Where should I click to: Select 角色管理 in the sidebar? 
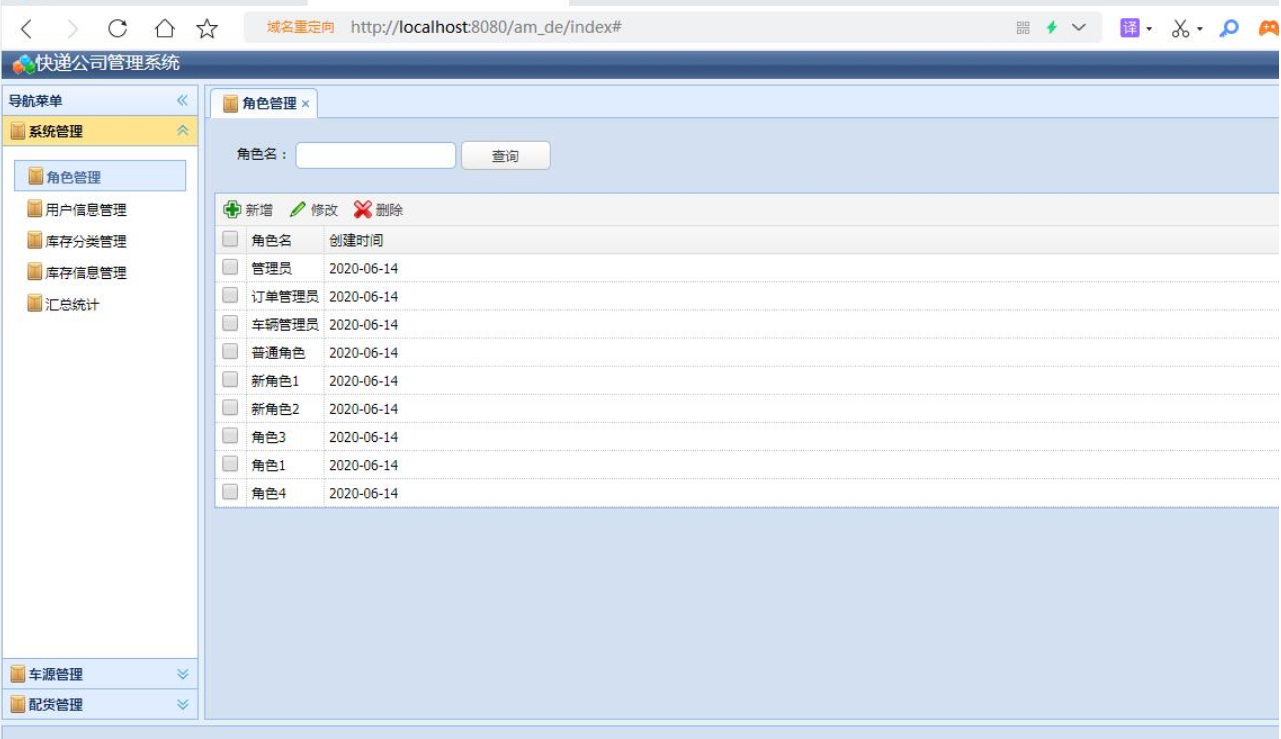tap(100, 176)
